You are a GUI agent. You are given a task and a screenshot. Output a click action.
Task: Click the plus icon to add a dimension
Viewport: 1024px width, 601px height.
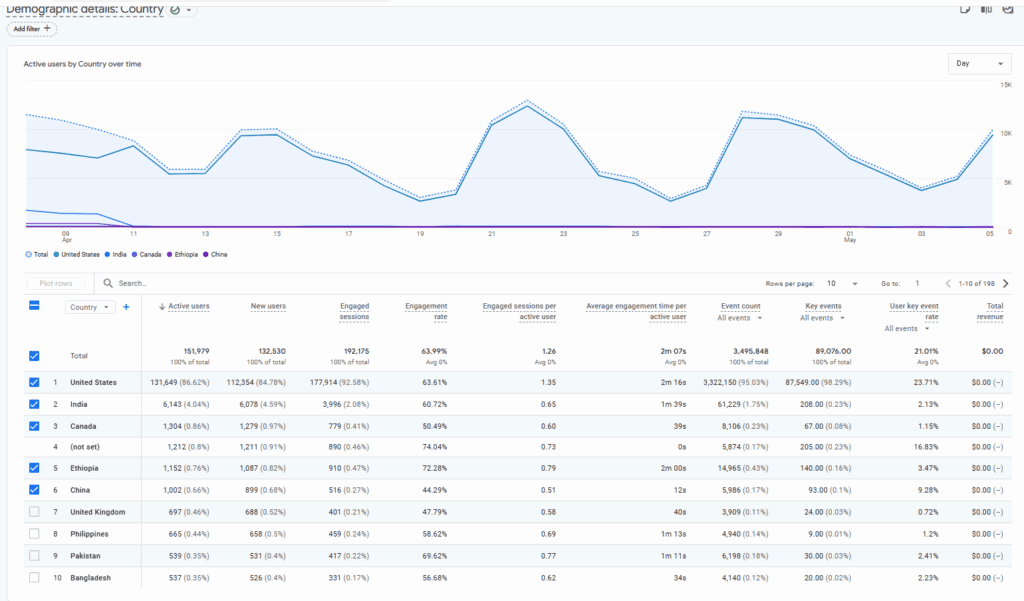coord(126,306)
